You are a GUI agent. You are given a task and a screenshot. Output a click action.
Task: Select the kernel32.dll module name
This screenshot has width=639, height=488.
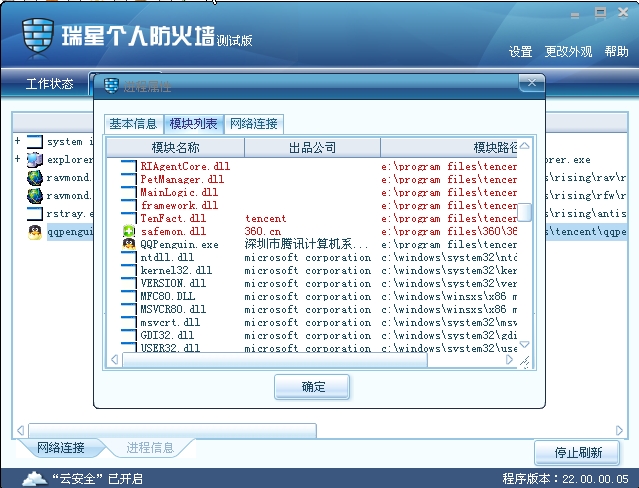coord(176,270)
